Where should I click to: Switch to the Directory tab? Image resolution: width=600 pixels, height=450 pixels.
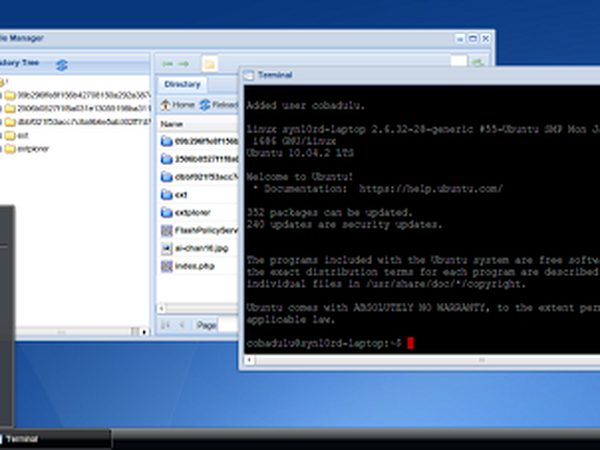(183, 84)
